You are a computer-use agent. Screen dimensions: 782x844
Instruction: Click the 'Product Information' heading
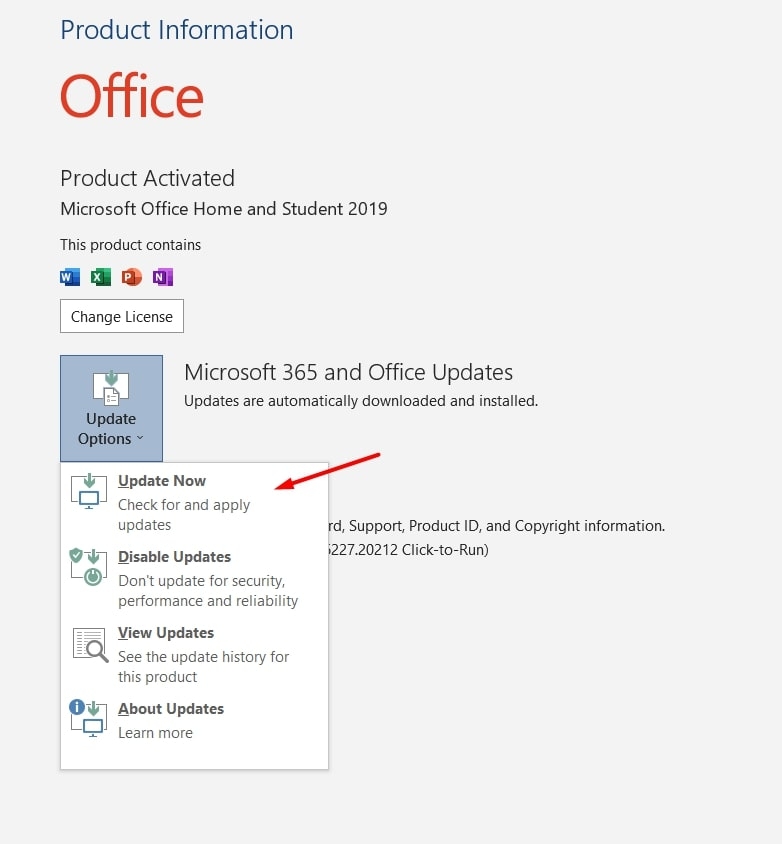pyautogui.click(x=177, y=30)
